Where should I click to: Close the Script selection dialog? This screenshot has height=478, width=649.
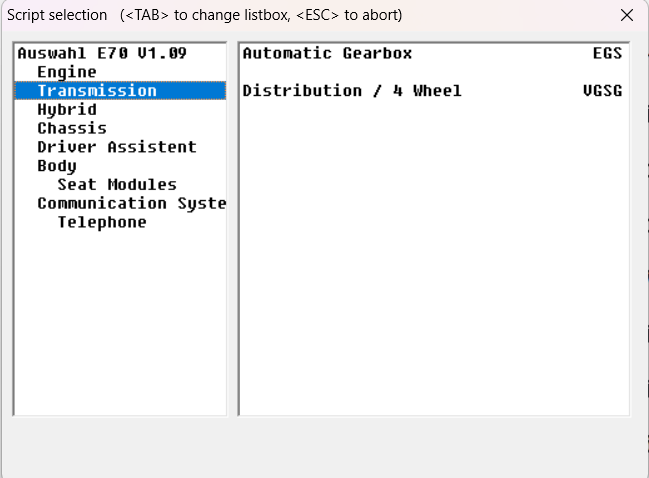(x=627, y=15)
